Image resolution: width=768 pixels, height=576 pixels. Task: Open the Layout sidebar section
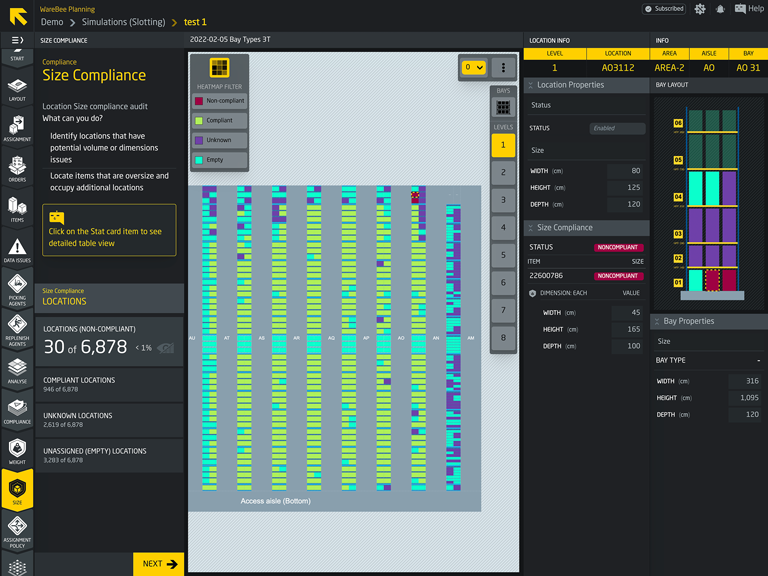pyautogui.click(x=17, y=90)
